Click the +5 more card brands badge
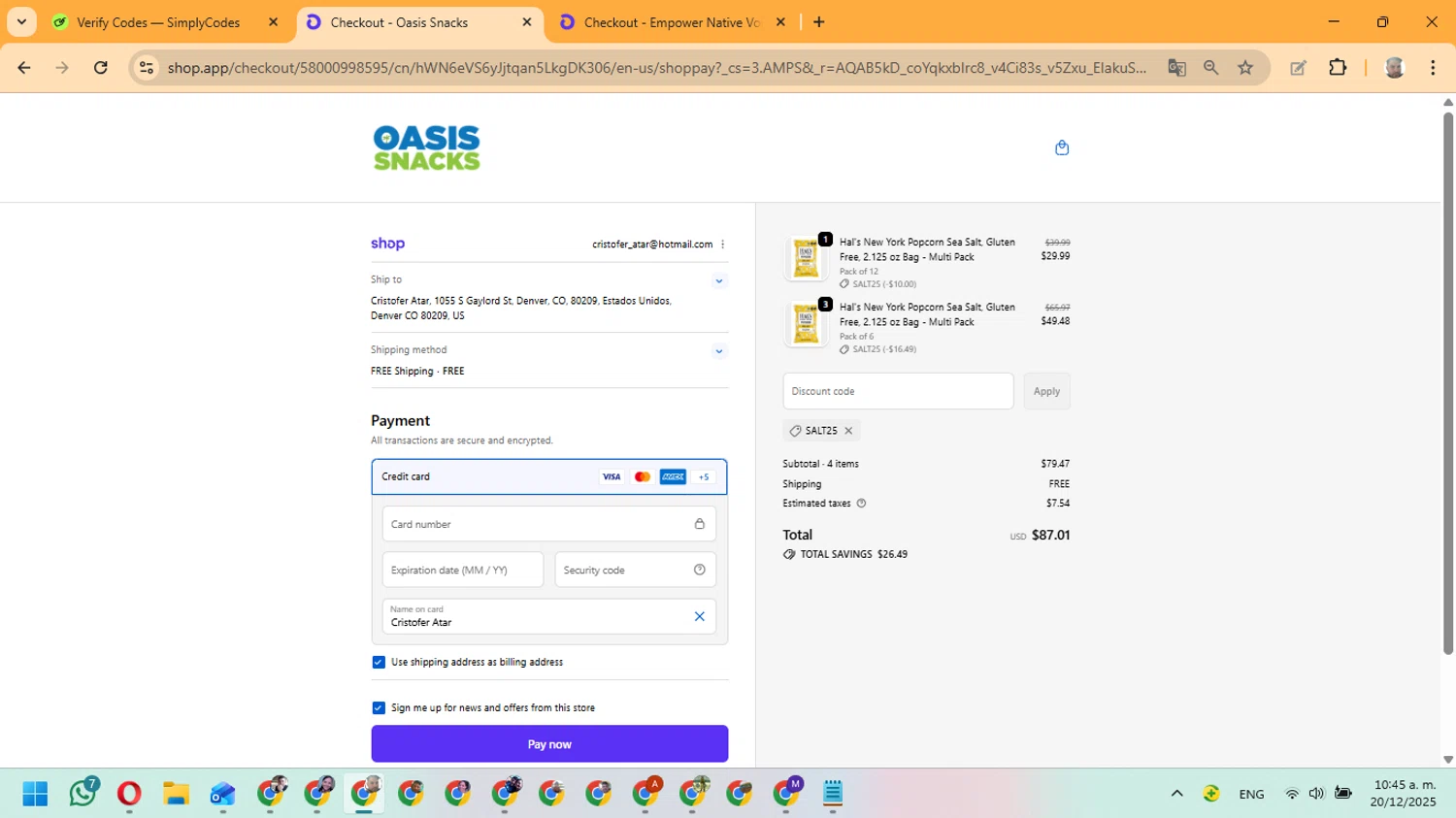 [x=704, y=476]
